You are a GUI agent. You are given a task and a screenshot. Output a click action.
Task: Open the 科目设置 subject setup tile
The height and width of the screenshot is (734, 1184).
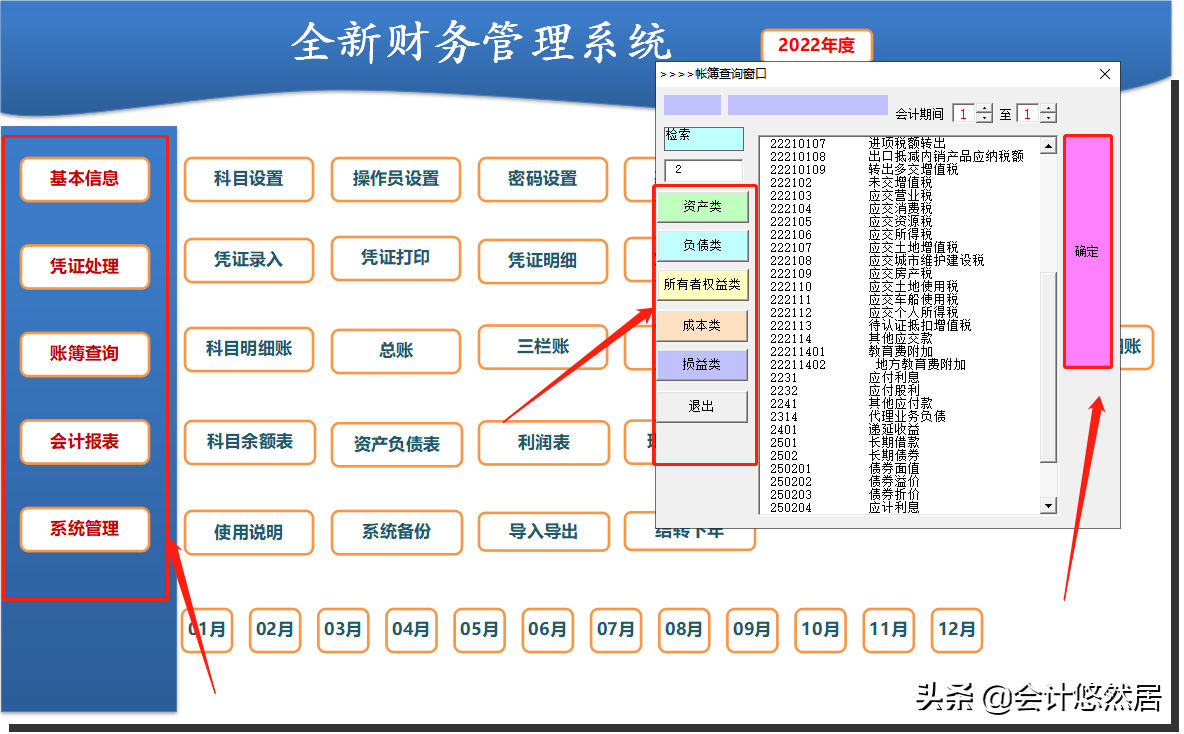click(x=248, y=180)
